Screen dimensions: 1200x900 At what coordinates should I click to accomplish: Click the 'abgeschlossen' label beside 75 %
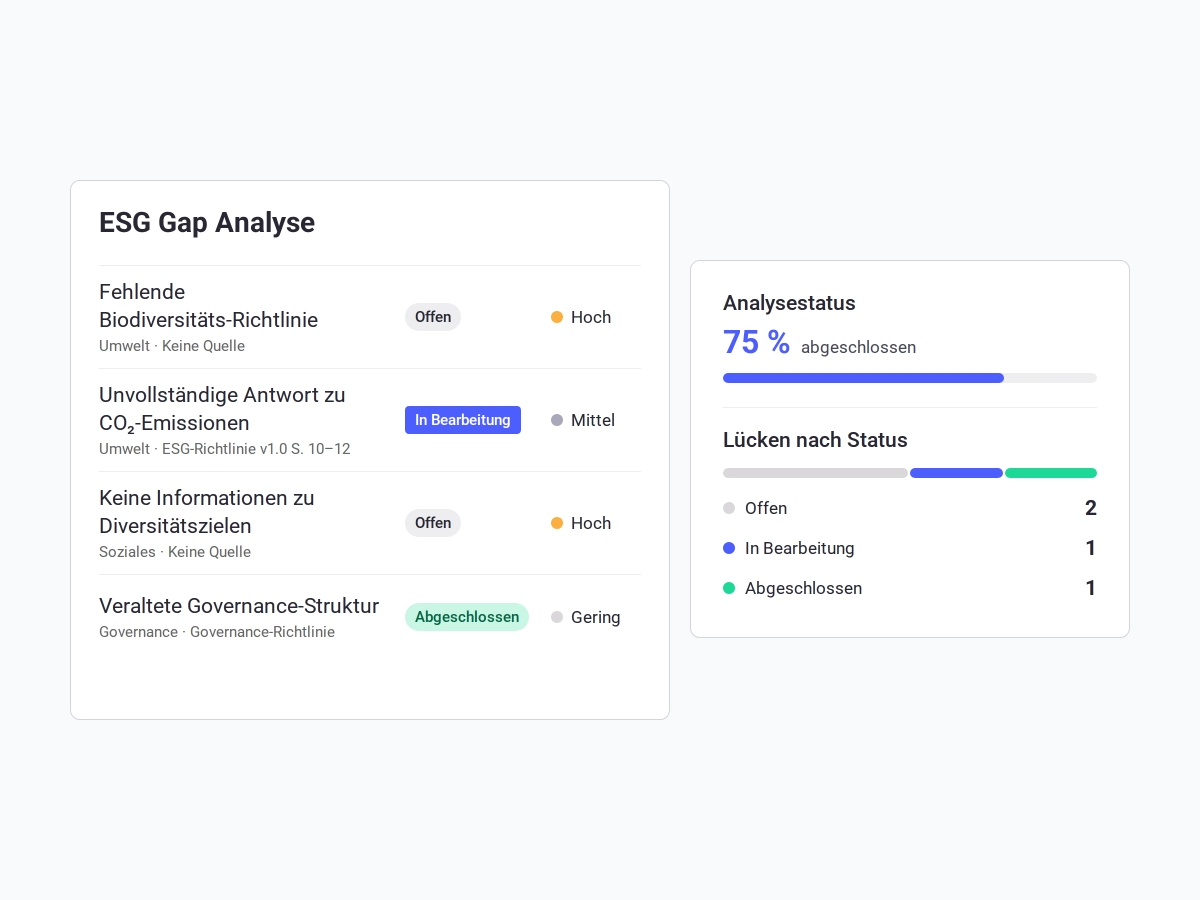858,347
